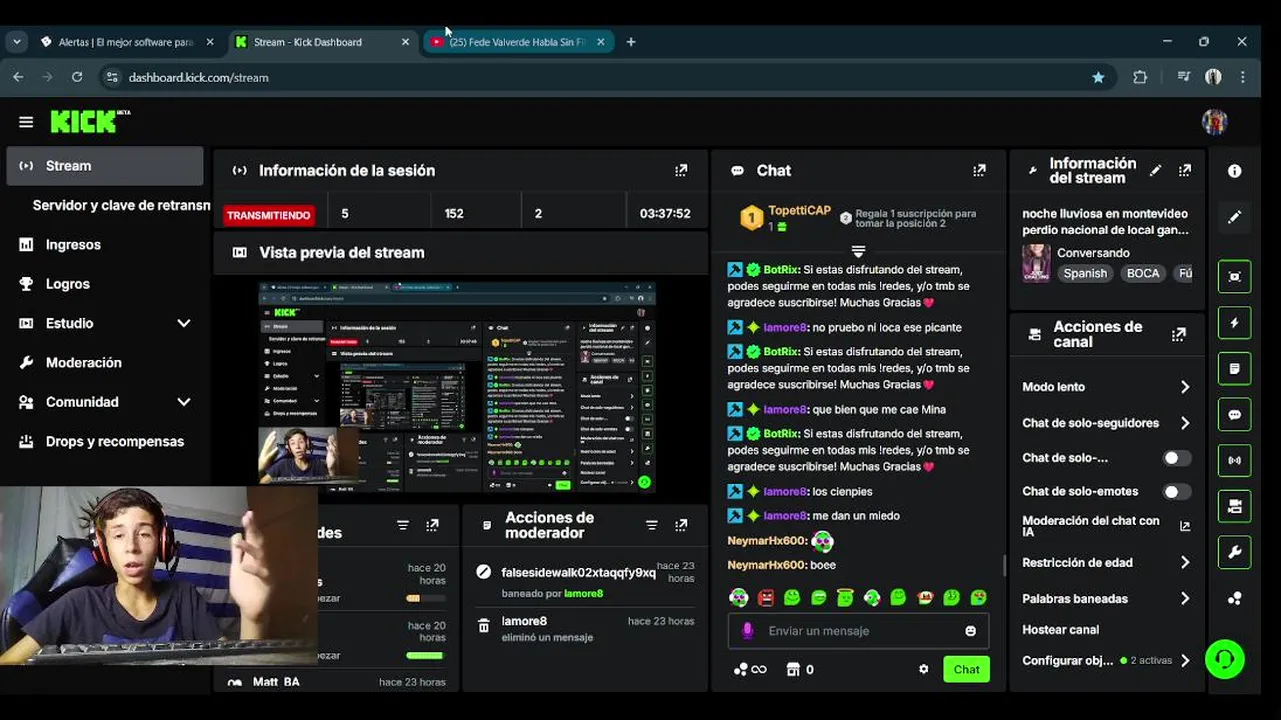Click the chat panel scrollbar

[1004, 565]
